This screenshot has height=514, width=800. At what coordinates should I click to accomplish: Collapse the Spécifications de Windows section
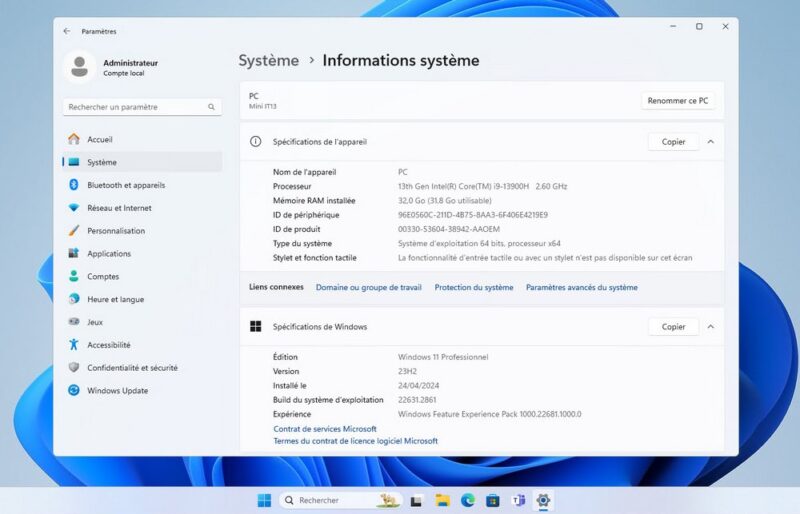point(711,327)
